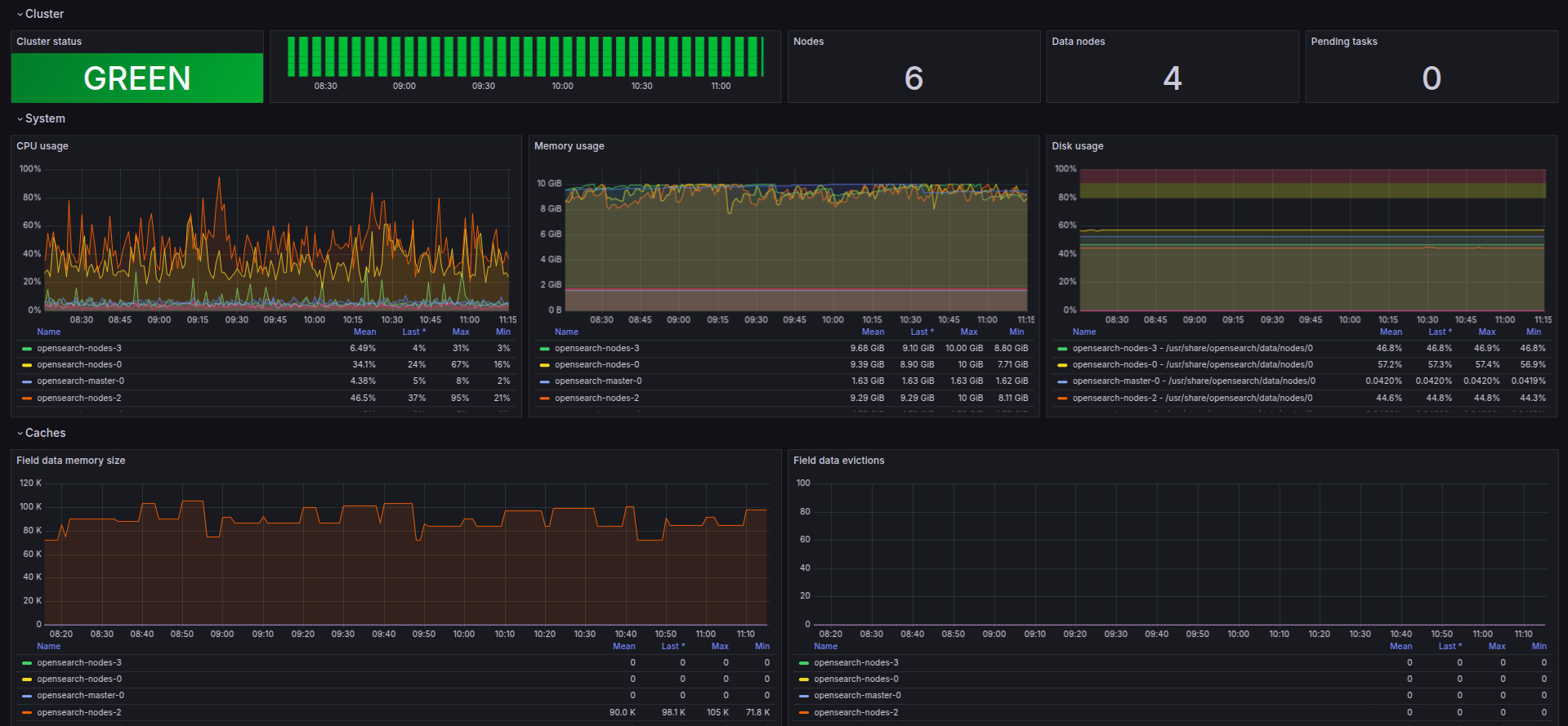The image size is (1568, 726).
Task: Click yellow series icon for opensearch-nodes-0 in Field data evictions legend
Action: point(804,679)
